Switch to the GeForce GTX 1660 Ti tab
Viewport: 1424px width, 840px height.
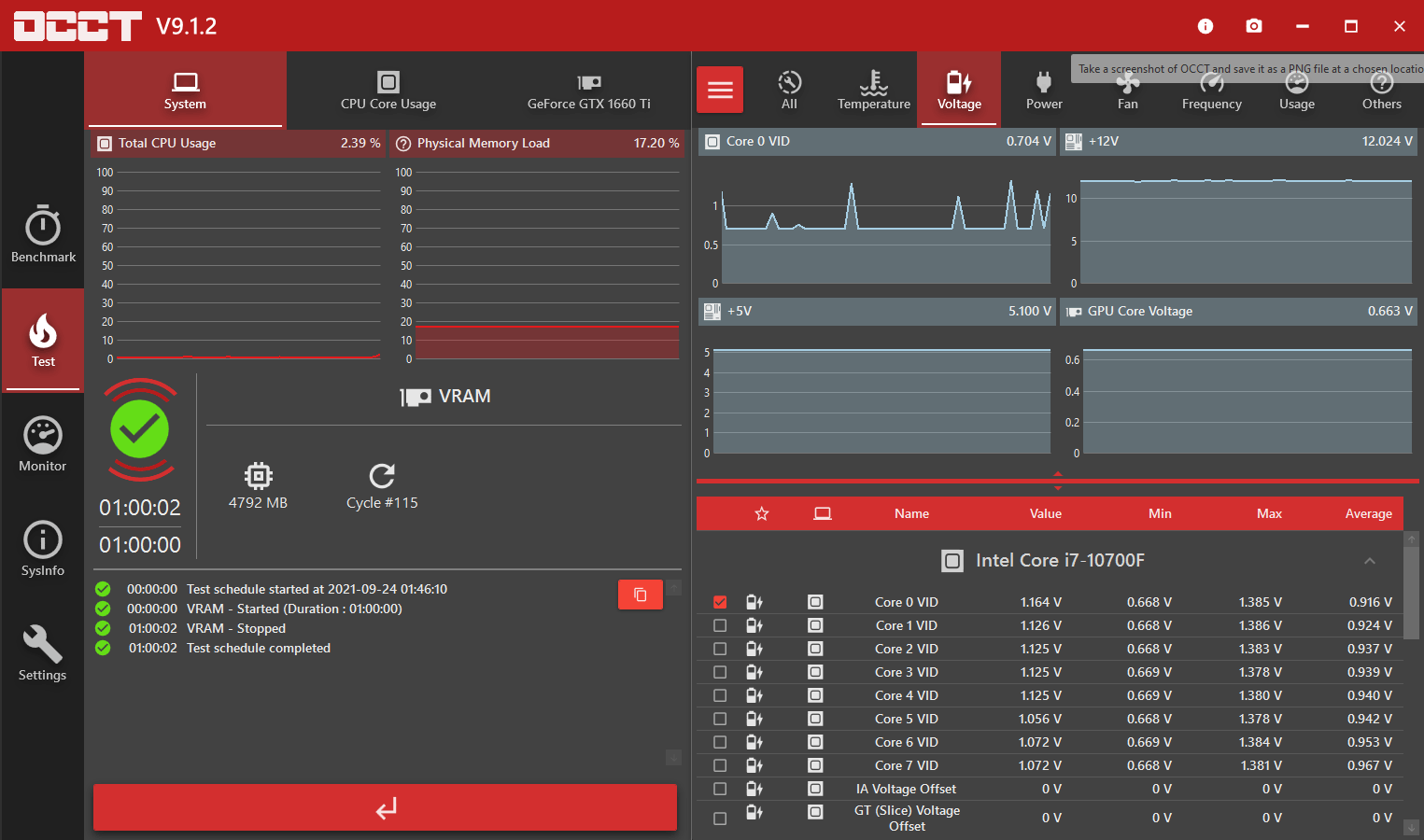tap(589, 90)
